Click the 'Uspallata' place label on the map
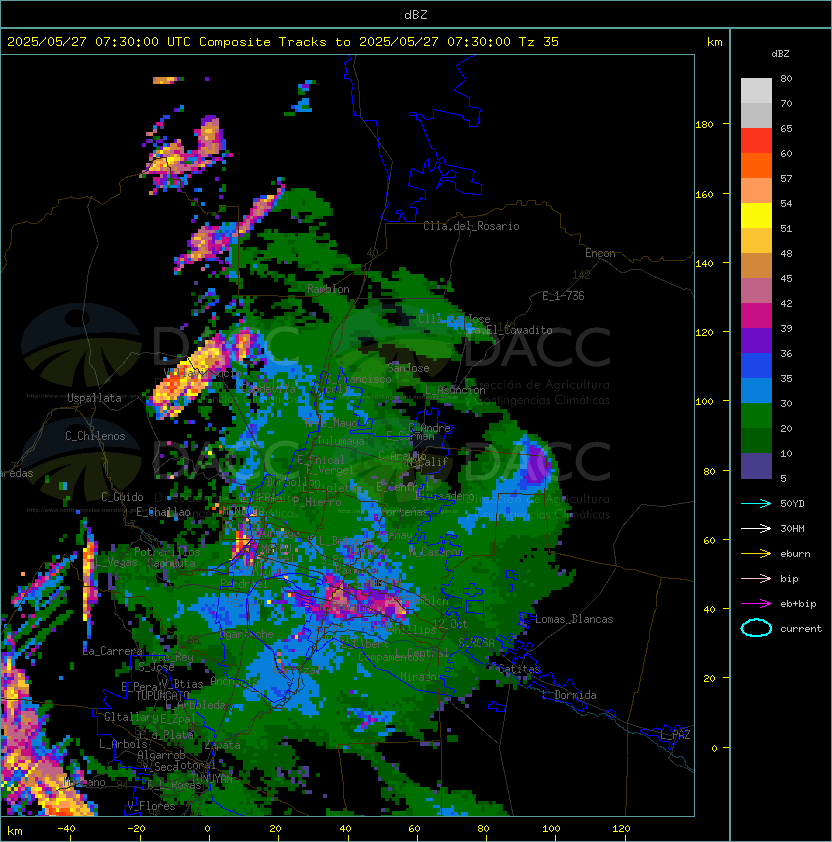Screen dimensions: 832x842 [94, 398]
